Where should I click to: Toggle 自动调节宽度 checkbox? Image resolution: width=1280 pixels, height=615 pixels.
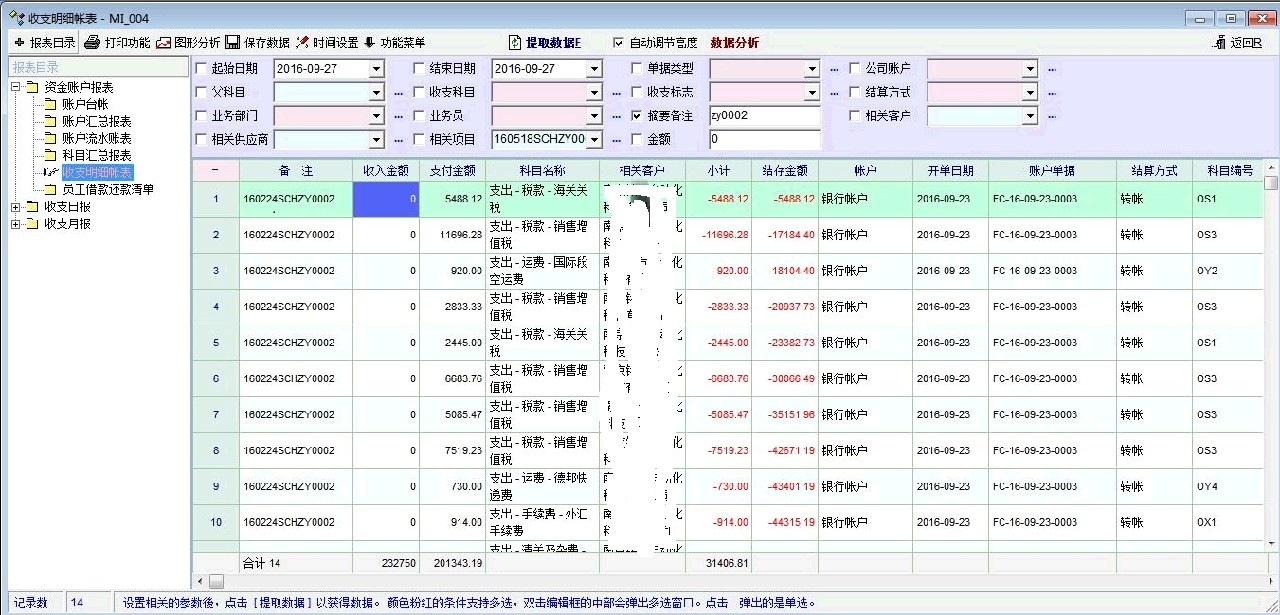[617, 43]
